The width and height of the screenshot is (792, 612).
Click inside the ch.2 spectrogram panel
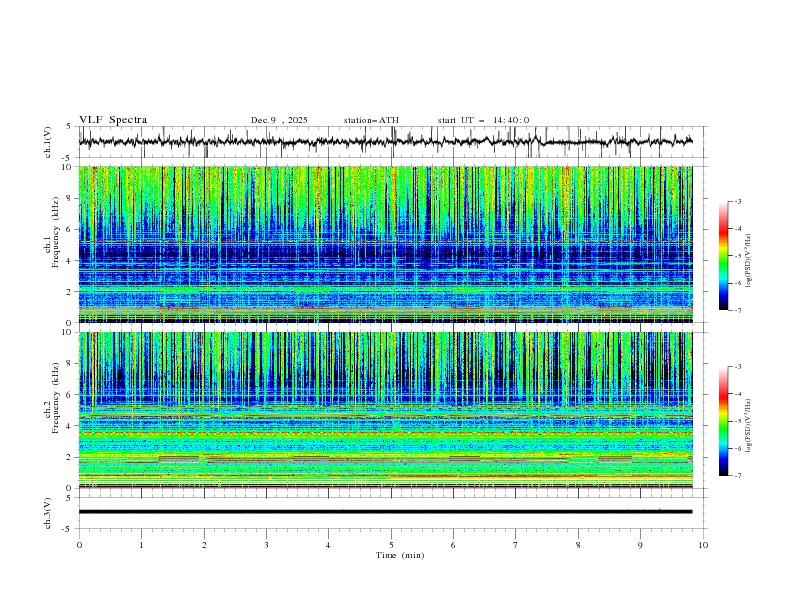point(385,410)
